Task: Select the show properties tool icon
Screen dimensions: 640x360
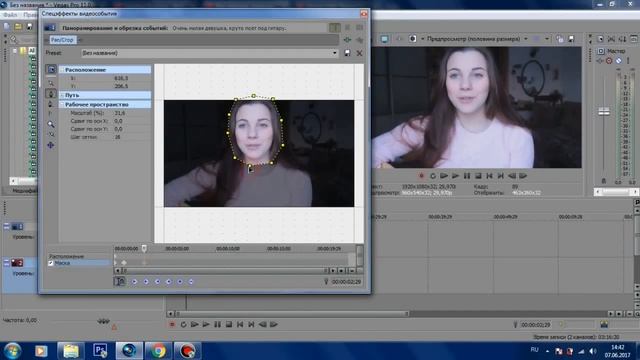Action: pos(51,69)
